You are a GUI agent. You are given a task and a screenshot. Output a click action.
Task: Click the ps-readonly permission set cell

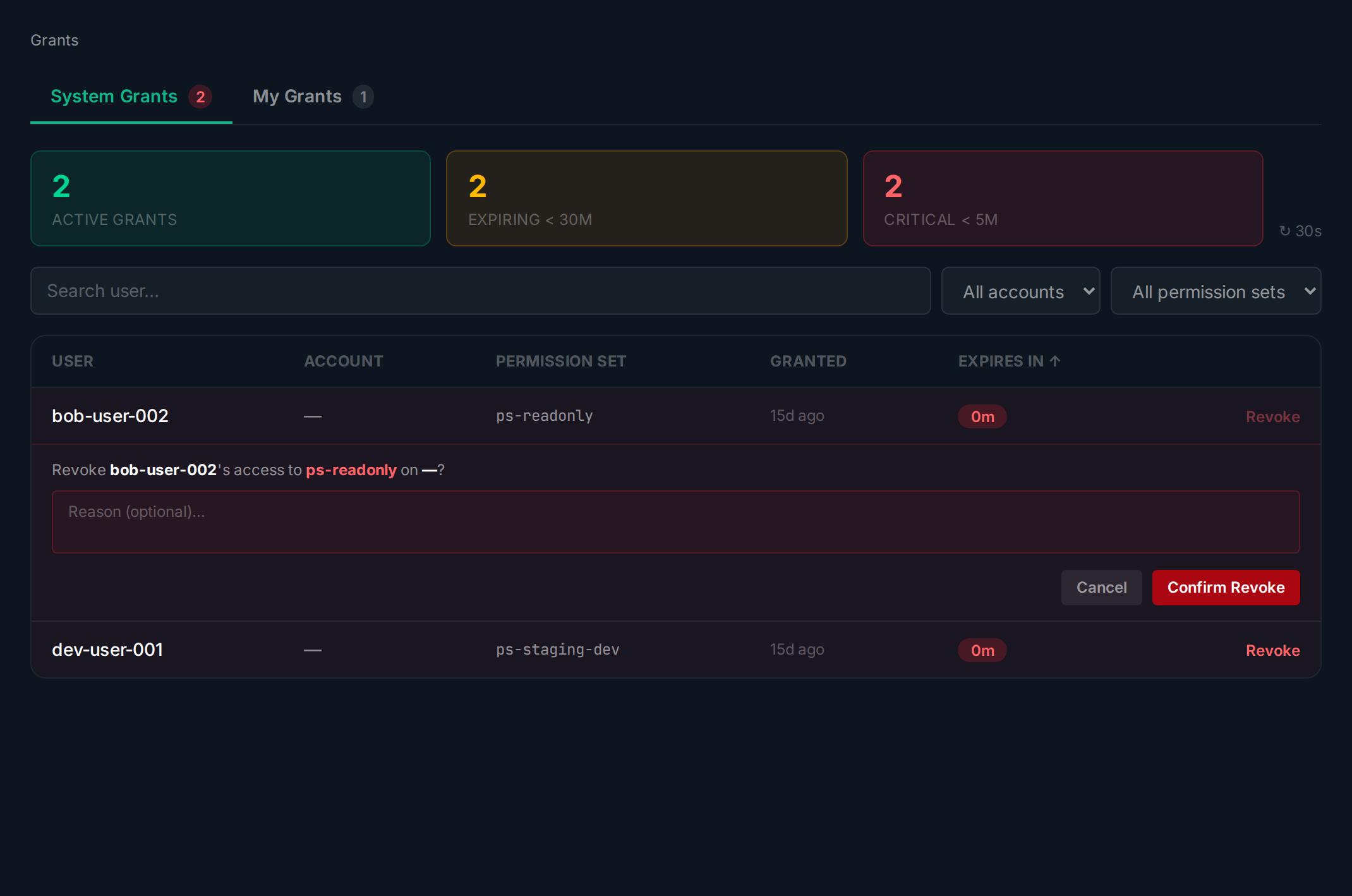coord(545,416)
